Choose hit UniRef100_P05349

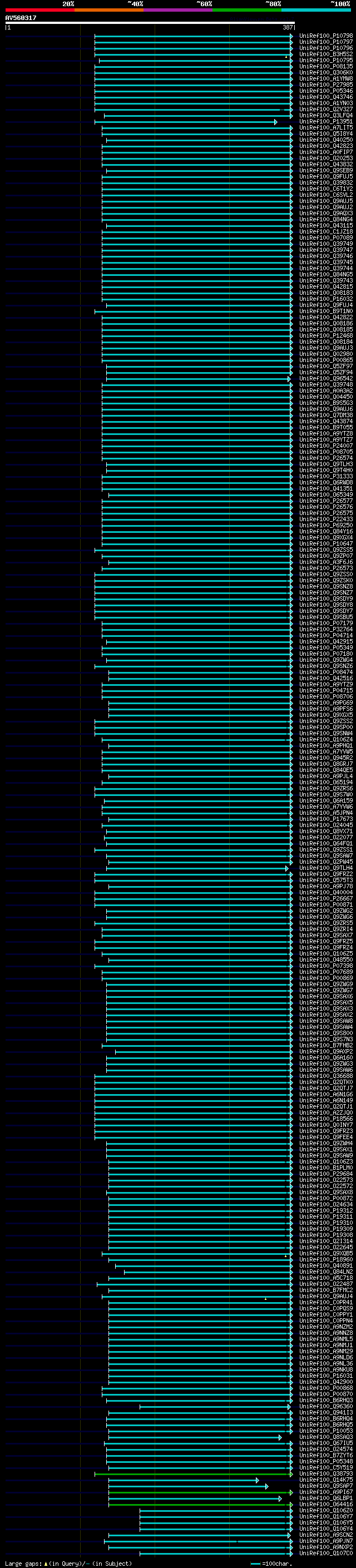(326, 647)
